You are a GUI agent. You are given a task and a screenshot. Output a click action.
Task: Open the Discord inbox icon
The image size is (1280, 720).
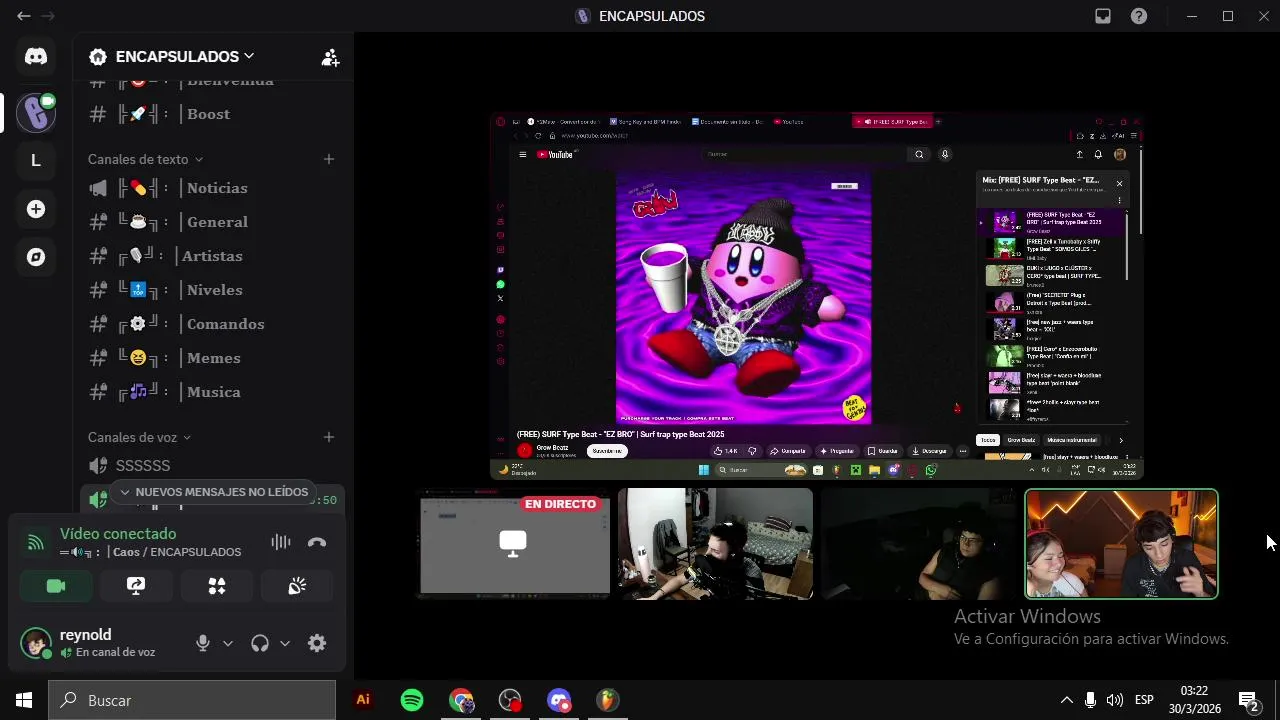pos(1102,16)
